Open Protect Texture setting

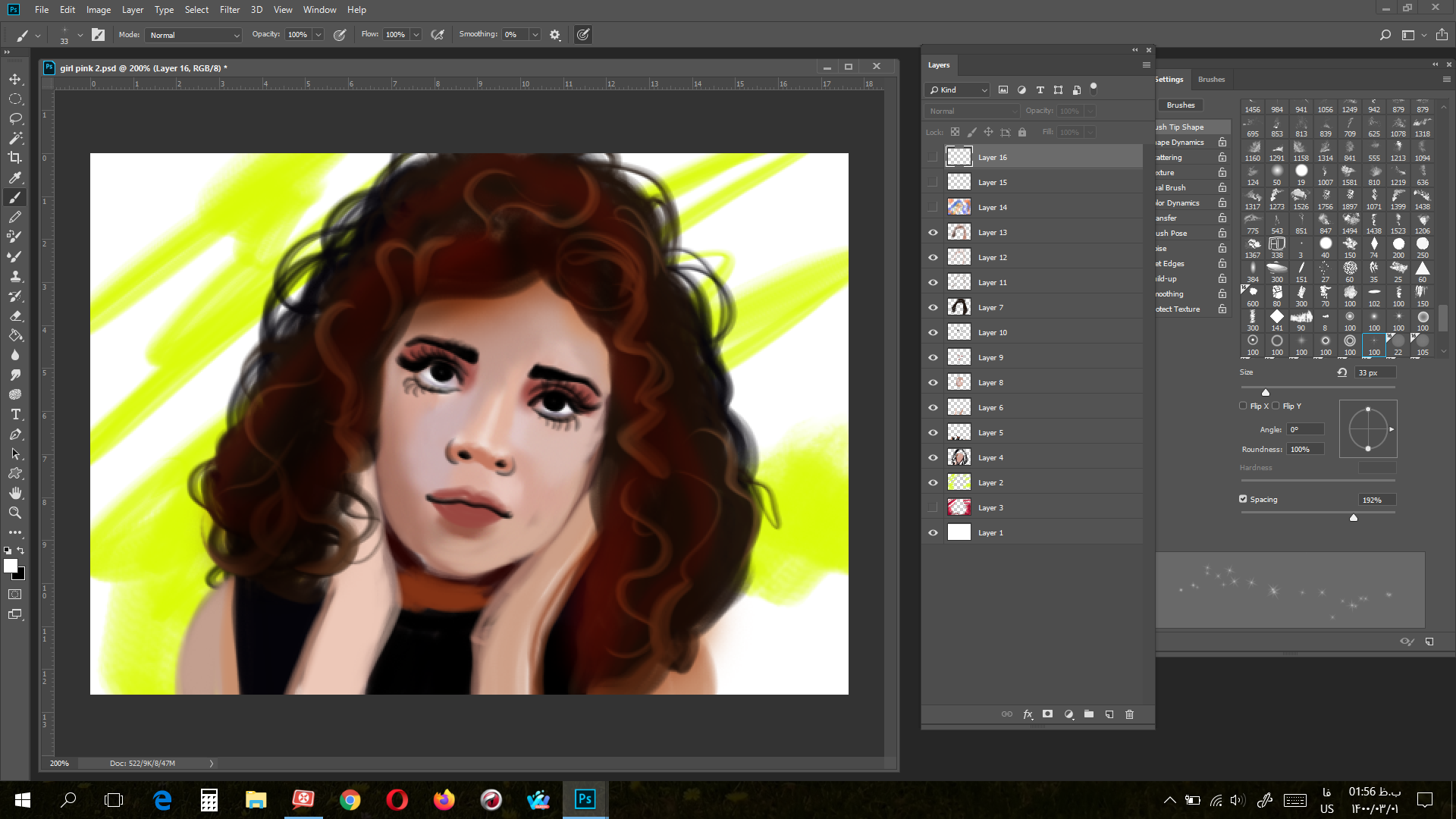click(x=1178, y=309)
